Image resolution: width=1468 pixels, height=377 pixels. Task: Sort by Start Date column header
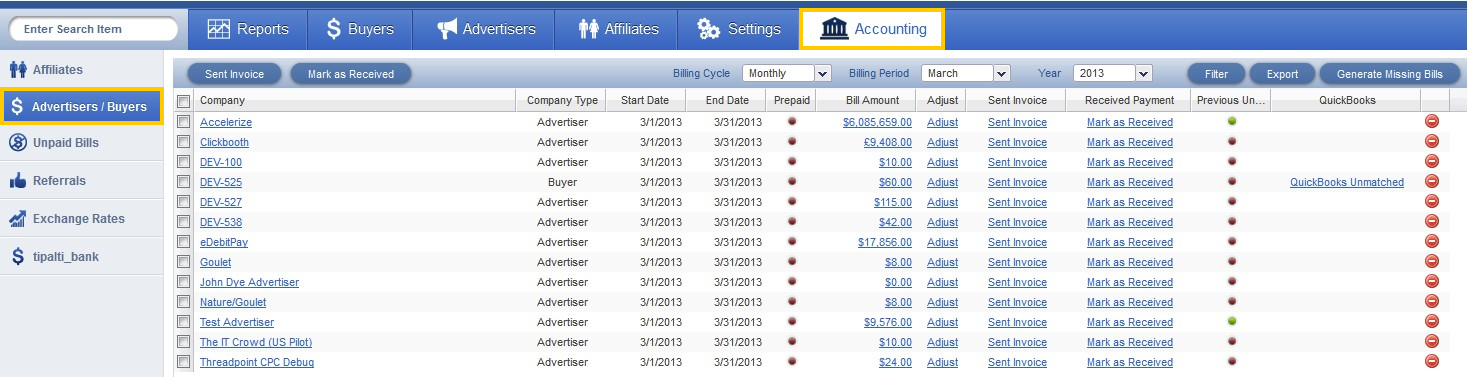pyautogui.click(x=645, y=100)
